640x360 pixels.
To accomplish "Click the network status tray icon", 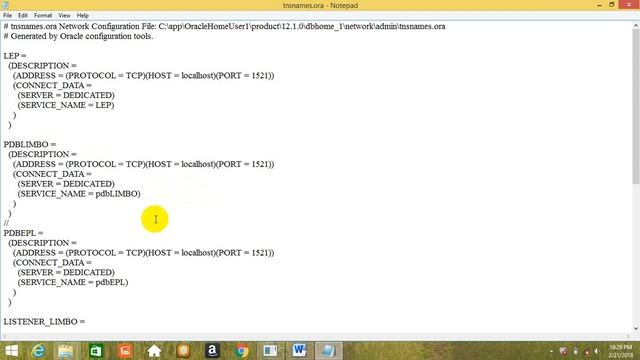I will (587, 351).
